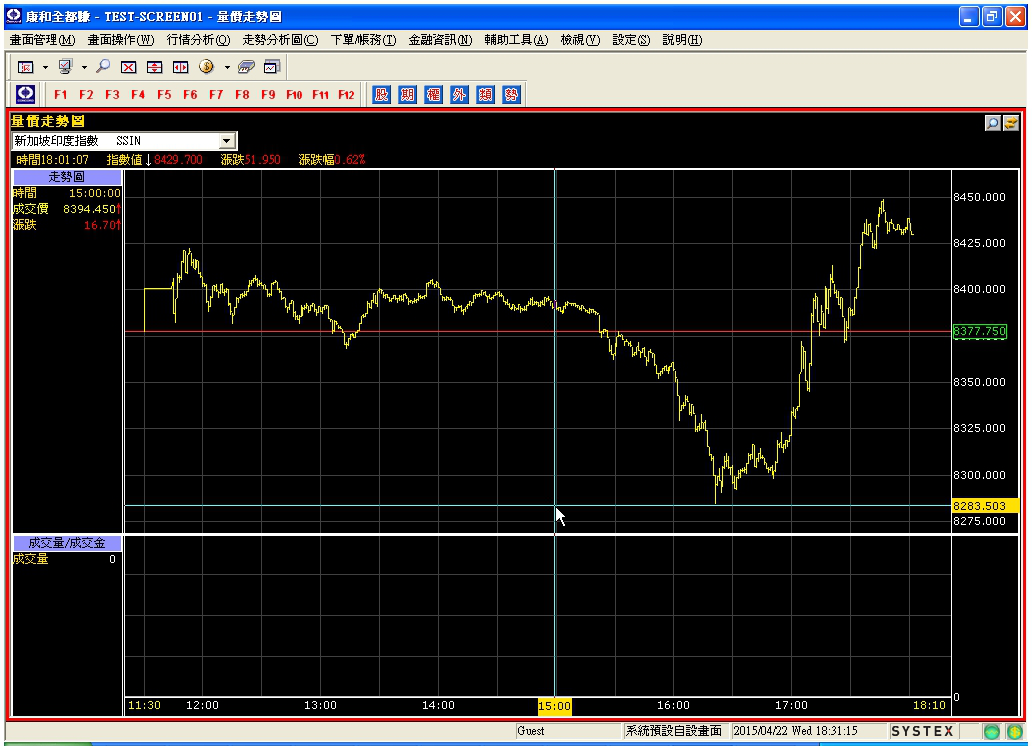This screenshot has height=746, width=1032.
Task: Click the status bar date 2015/04/22 Wed
Action: point(773,731)
